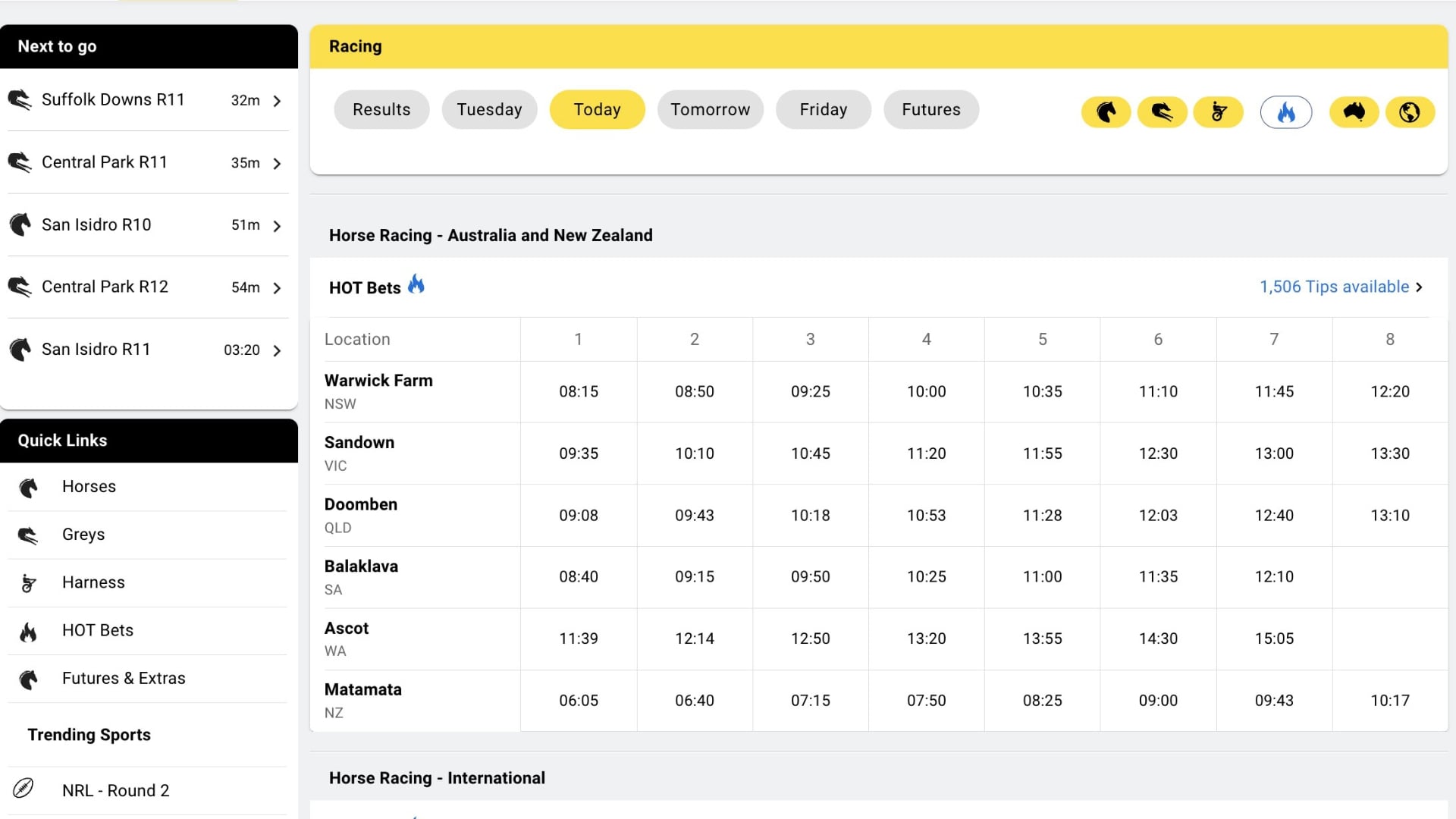Screen dimensions: 1456x819
Task: Click greyhound icon beside Greys link
Action: coord(29,535)
